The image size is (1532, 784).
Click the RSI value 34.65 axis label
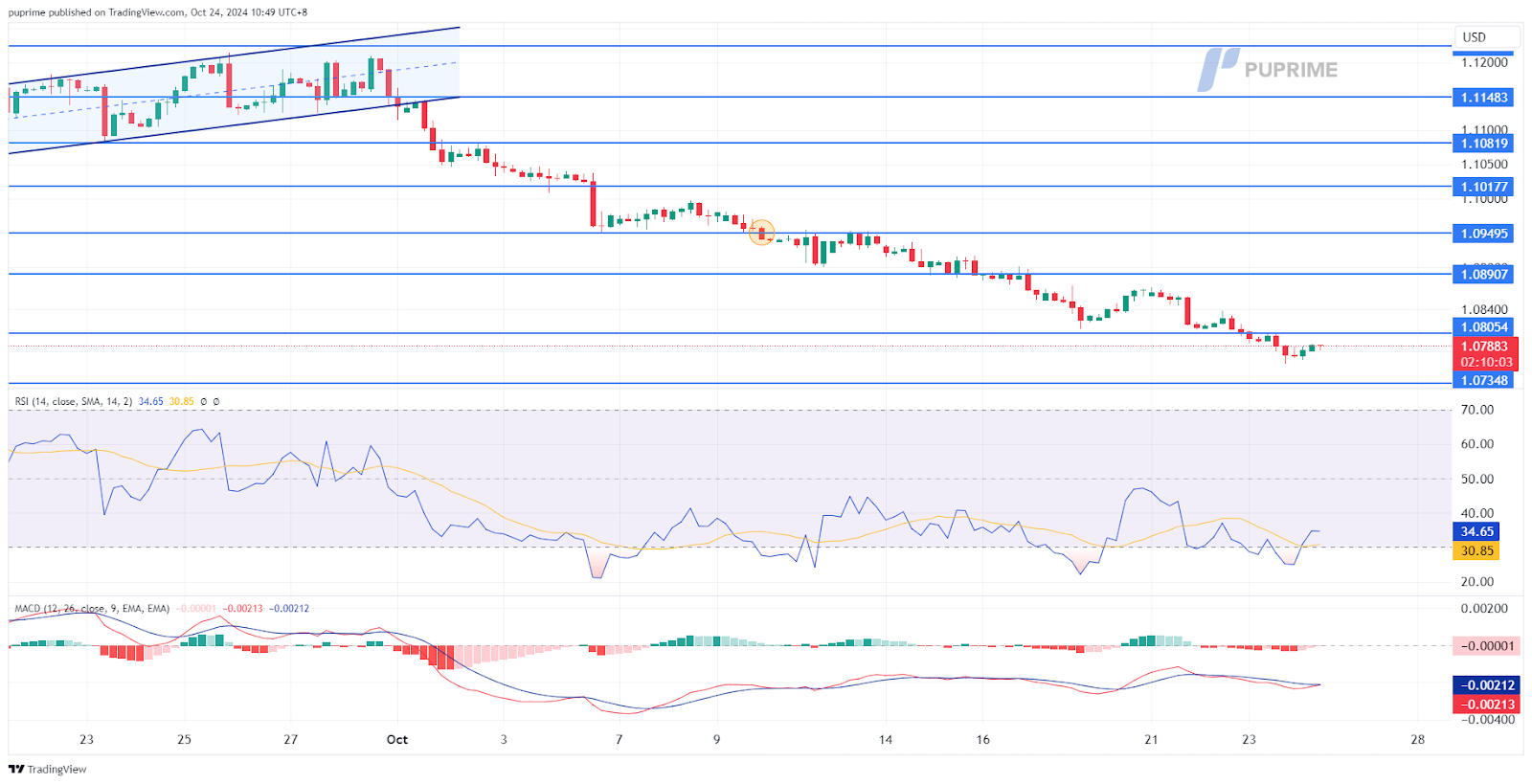pos(1476,531)
